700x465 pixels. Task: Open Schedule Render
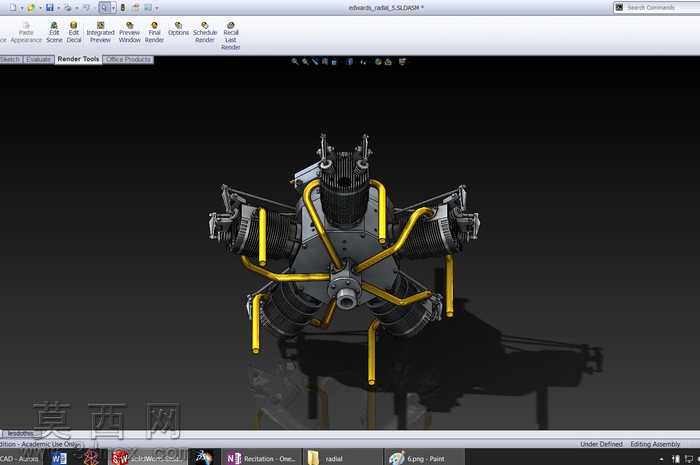[205, 33]
